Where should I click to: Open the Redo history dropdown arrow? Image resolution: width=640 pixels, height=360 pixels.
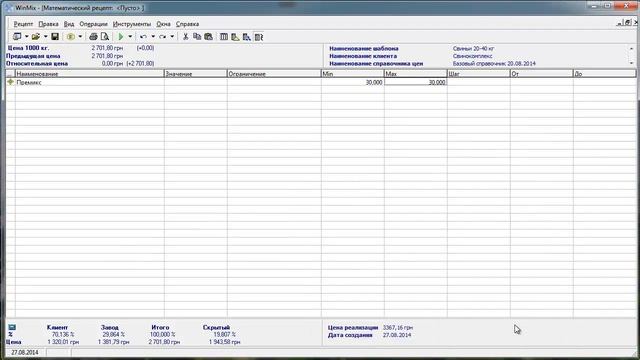tap(172, 37)
